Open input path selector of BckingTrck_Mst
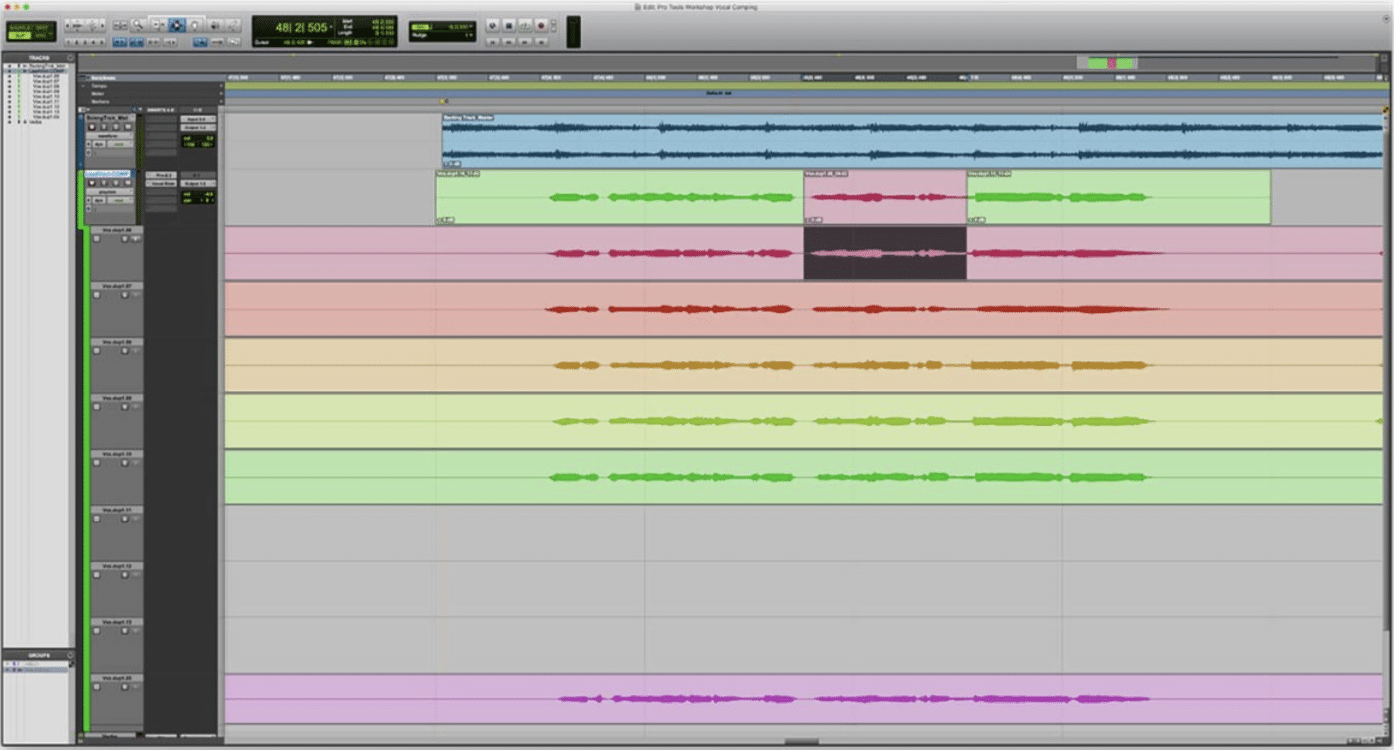 point(198,119)
